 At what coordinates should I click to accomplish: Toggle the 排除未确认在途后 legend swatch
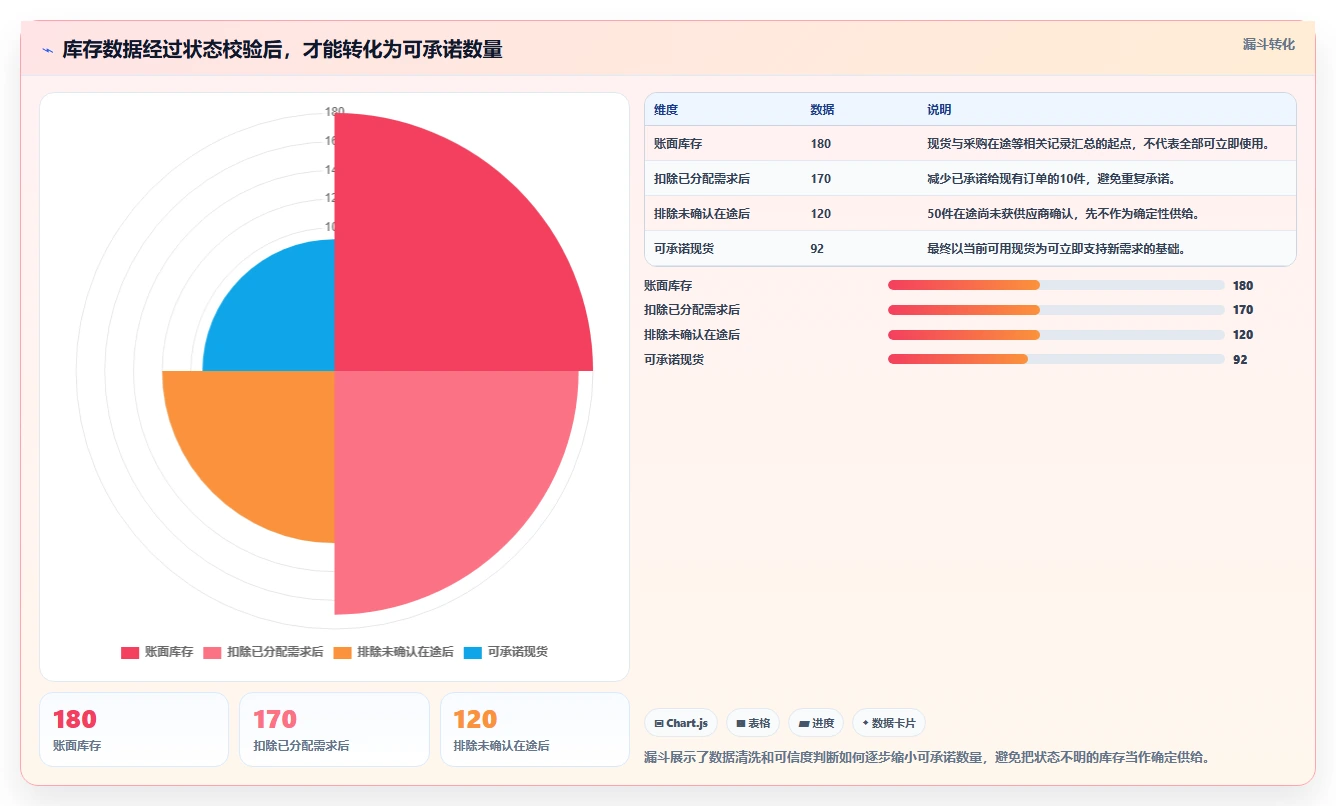pyautogui.click(x=342, y=653)
